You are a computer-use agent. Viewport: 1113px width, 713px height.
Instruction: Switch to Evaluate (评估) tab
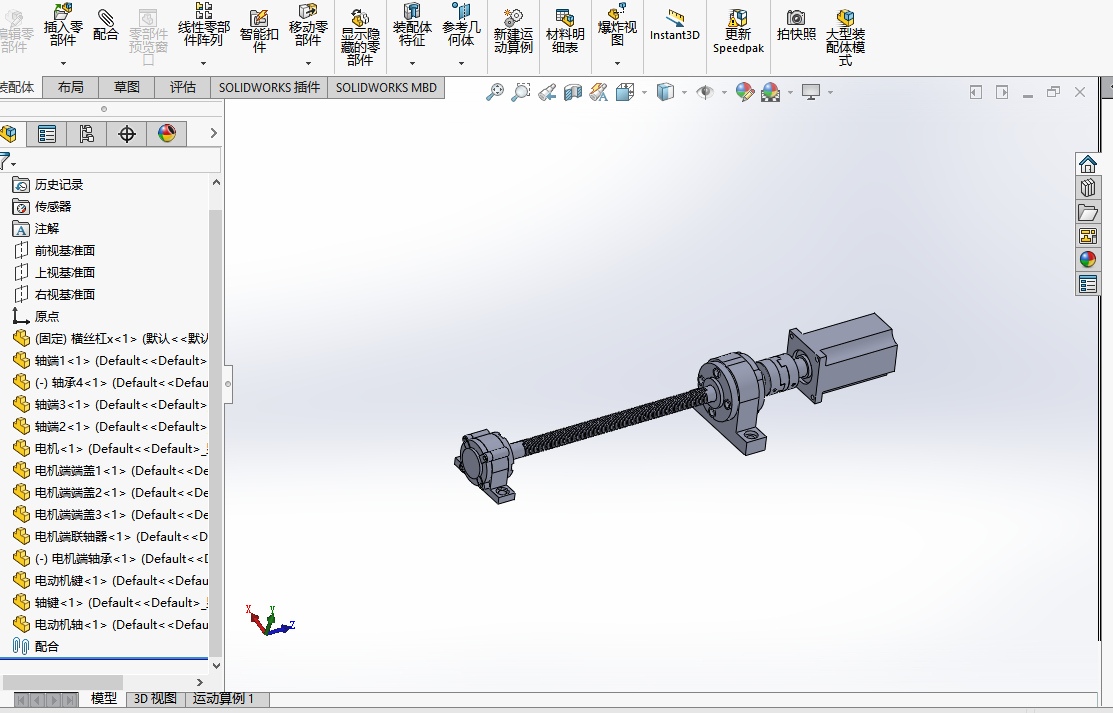(182, 87)
